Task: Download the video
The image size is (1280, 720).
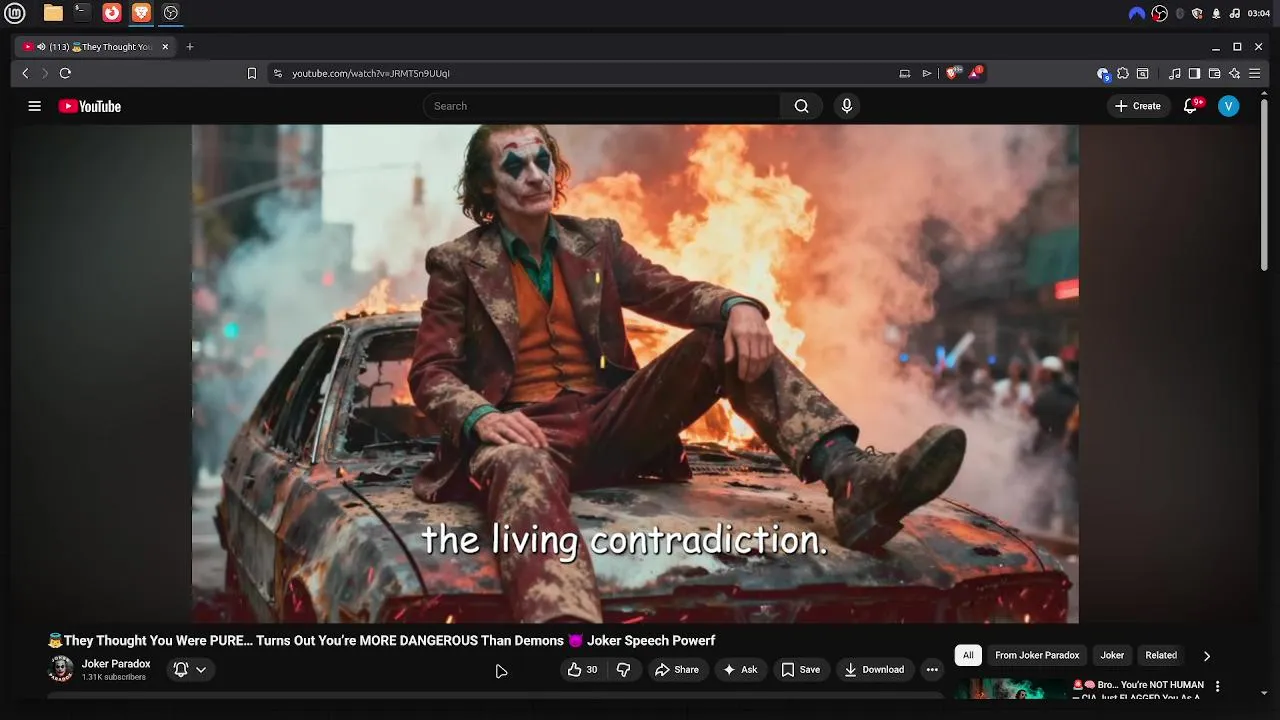Action: (874, 670)
